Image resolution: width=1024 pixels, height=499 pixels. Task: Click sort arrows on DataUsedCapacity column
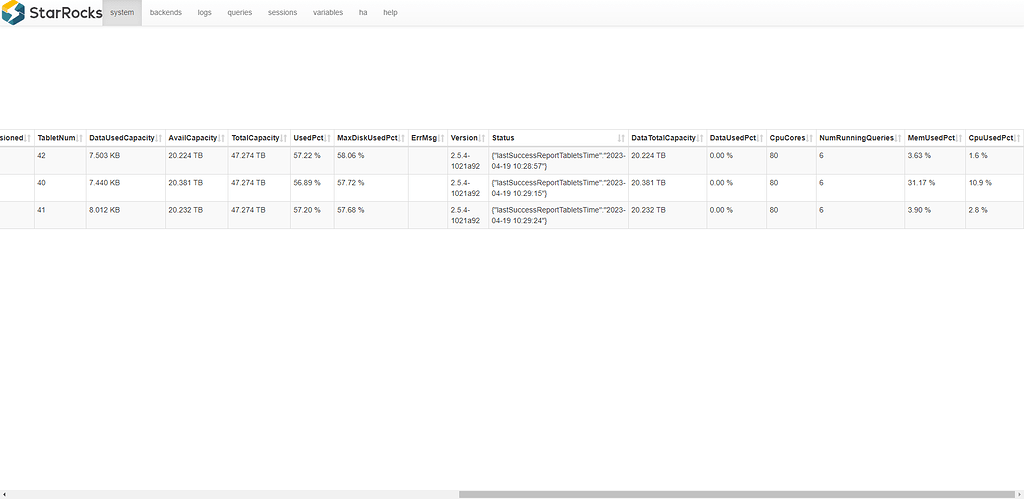click(159, 138)
